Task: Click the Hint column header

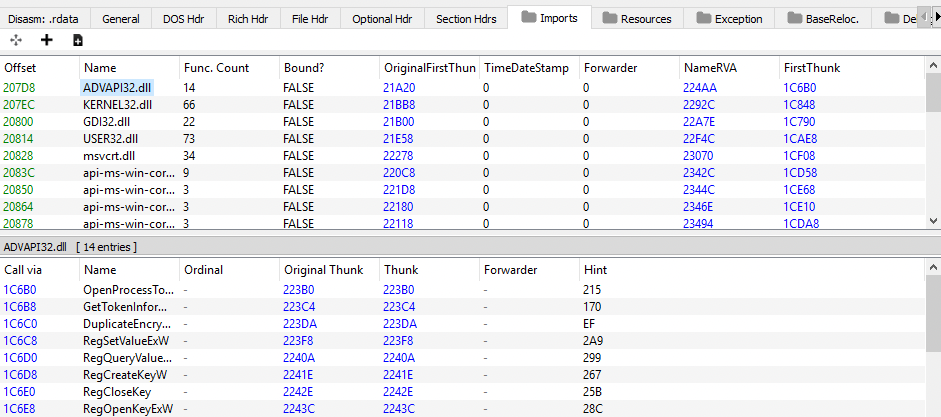Action: [595, 270]
